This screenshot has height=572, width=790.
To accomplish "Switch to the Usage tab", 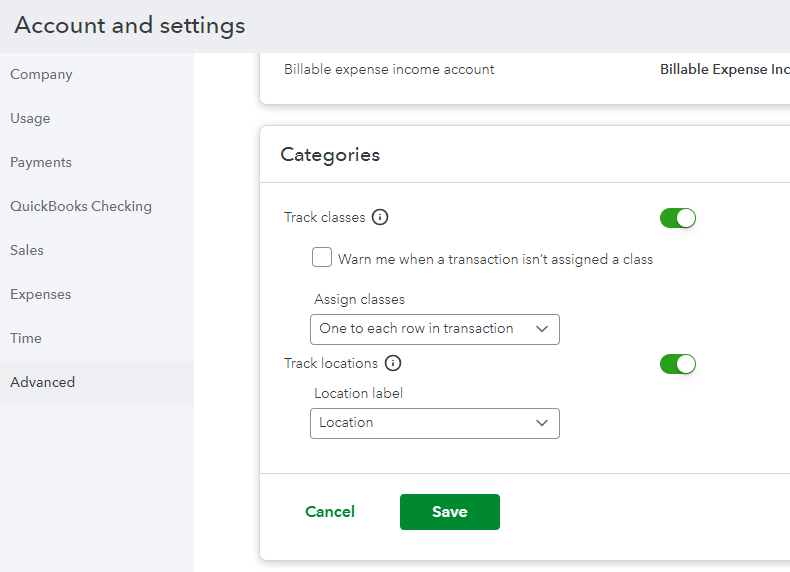I will click(x=30, y=119).
